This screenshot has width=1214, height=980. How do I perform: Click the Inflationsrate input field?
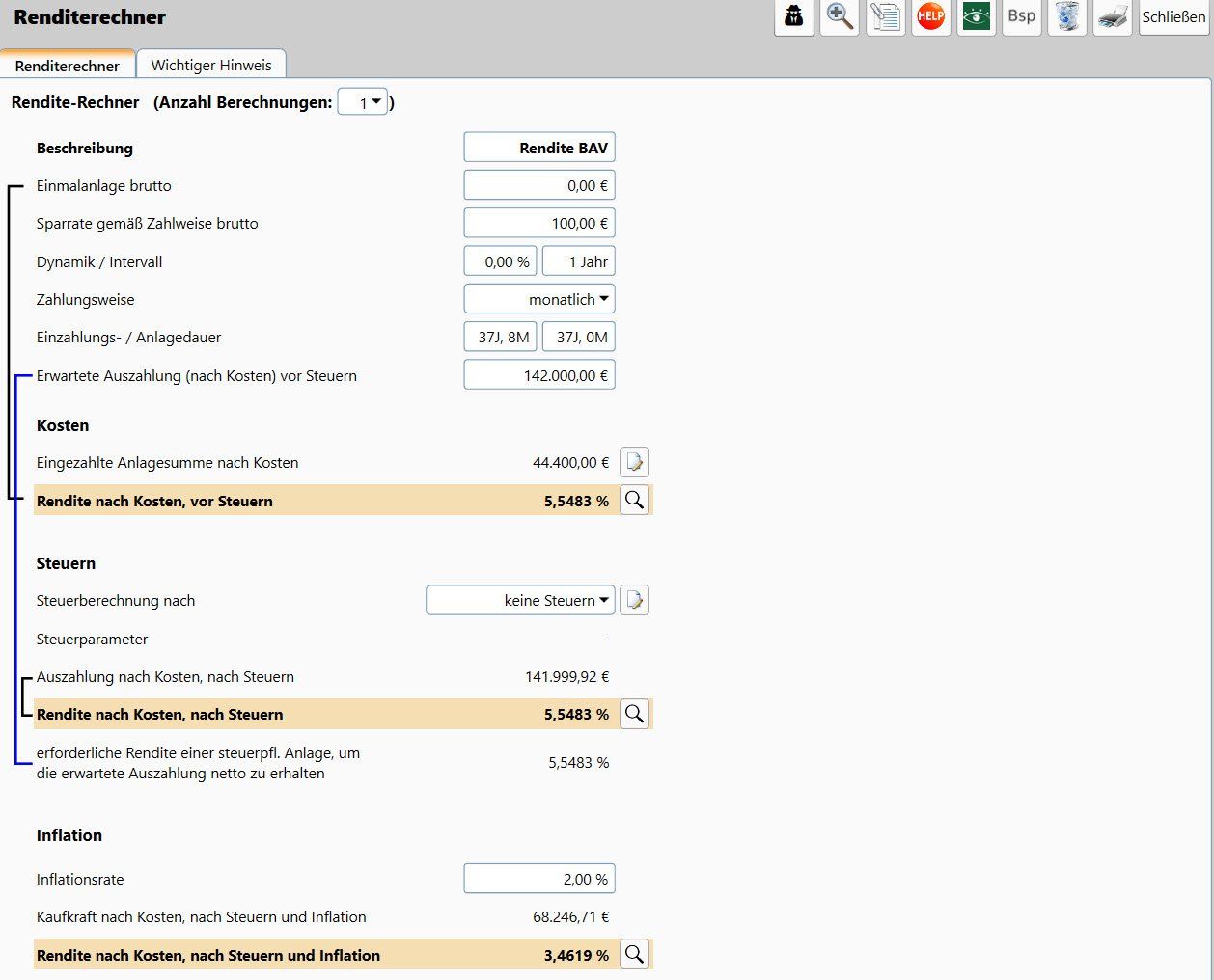pos(539,879)
